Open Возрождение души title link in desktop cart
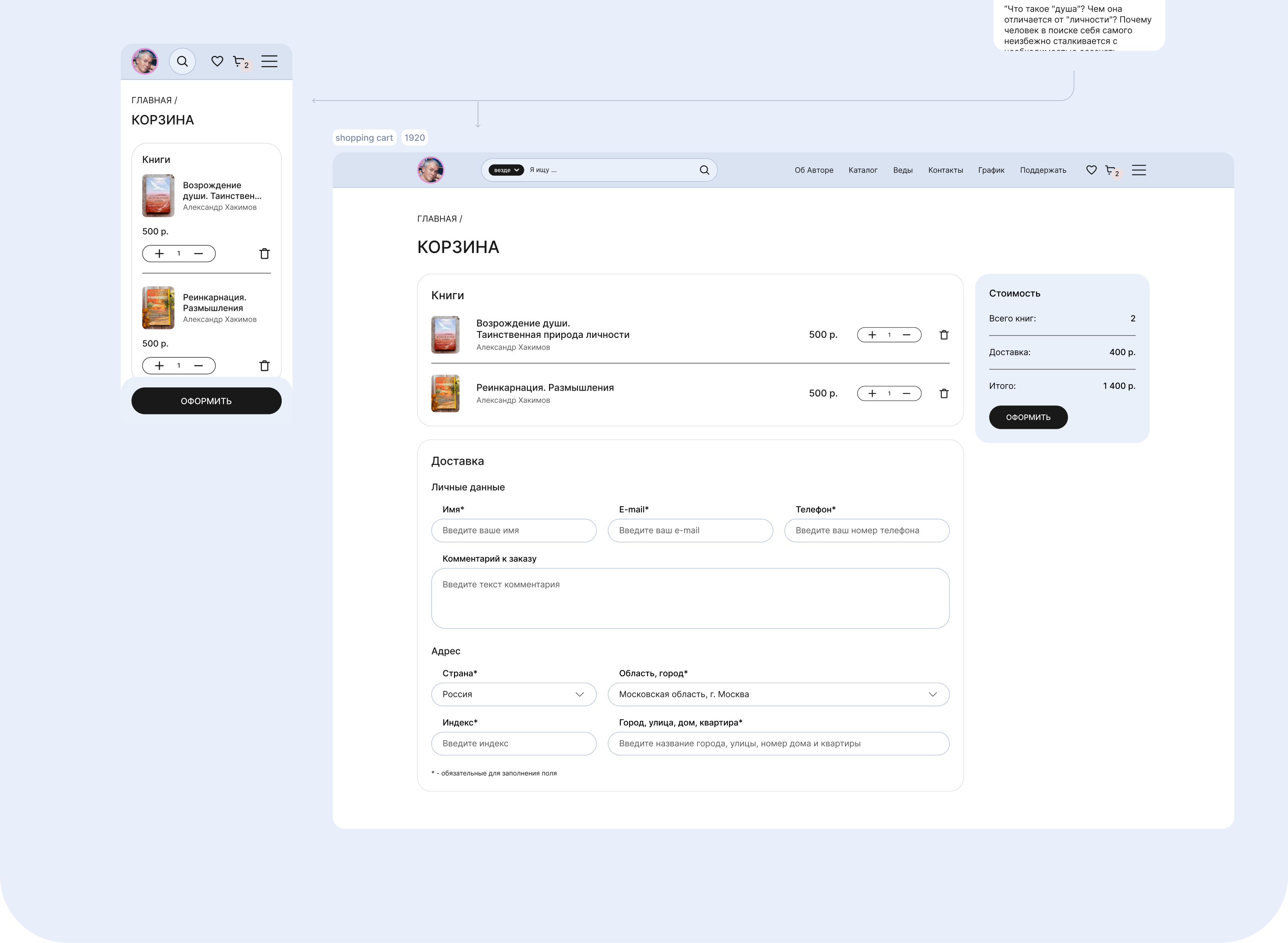The width and height of the screenshot is (1288, 943). tap(552, 329)
